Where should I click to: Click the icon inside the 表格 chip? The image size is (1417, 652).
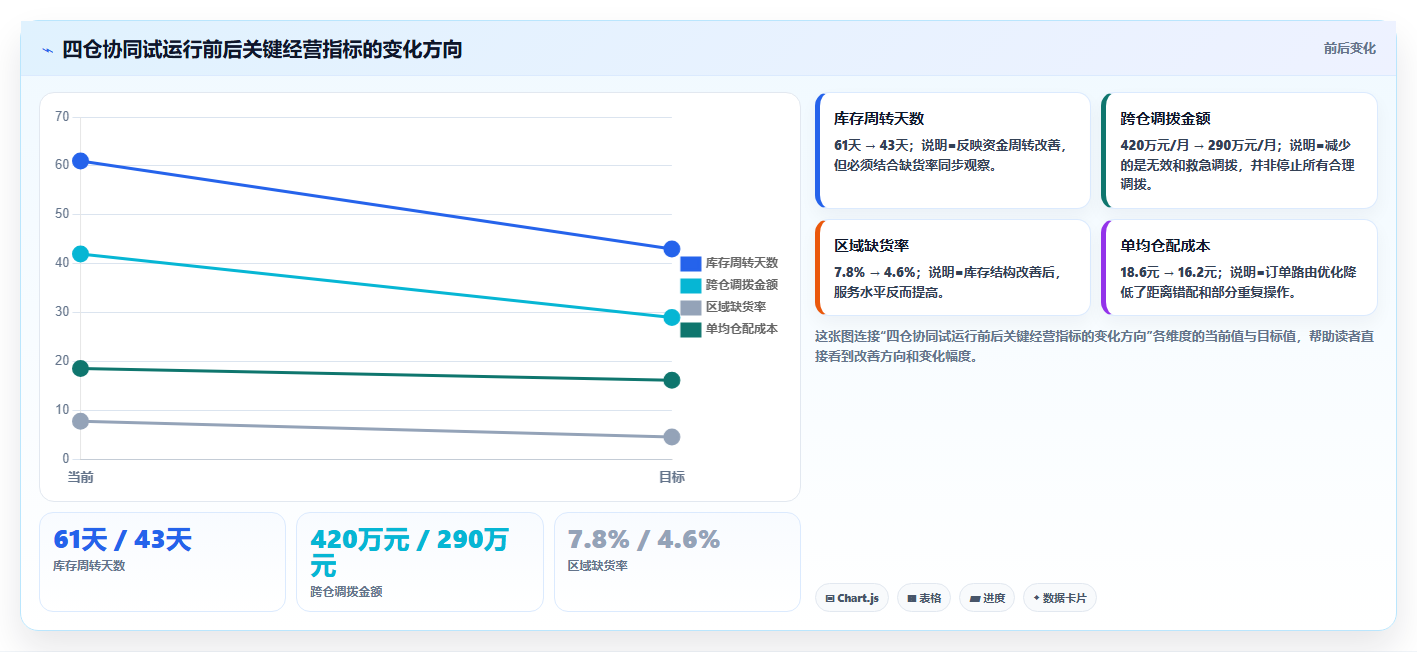[912, 598]
